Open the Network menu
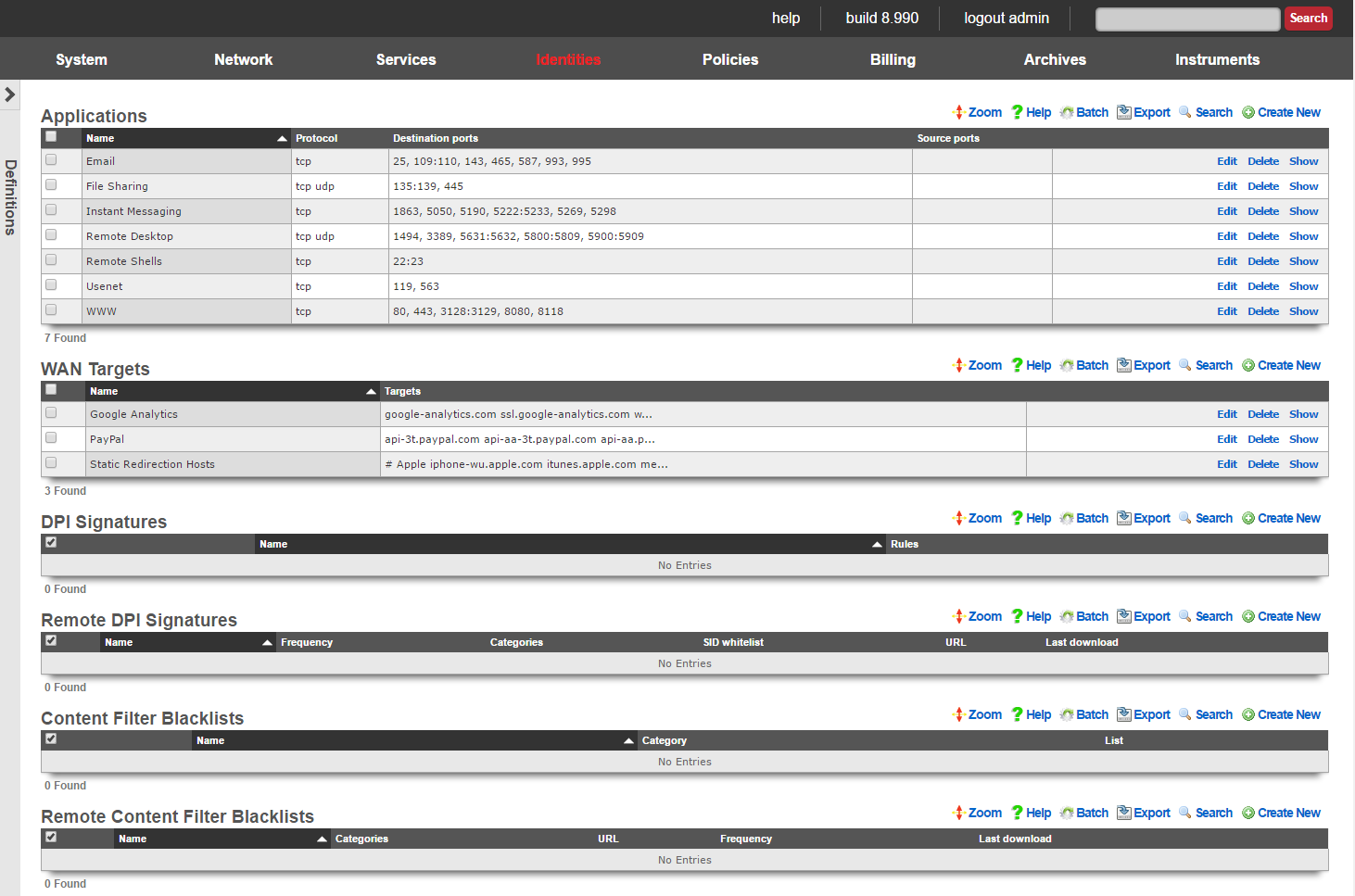This screenshot has height=896, width=1355. [x=244, y=59]
